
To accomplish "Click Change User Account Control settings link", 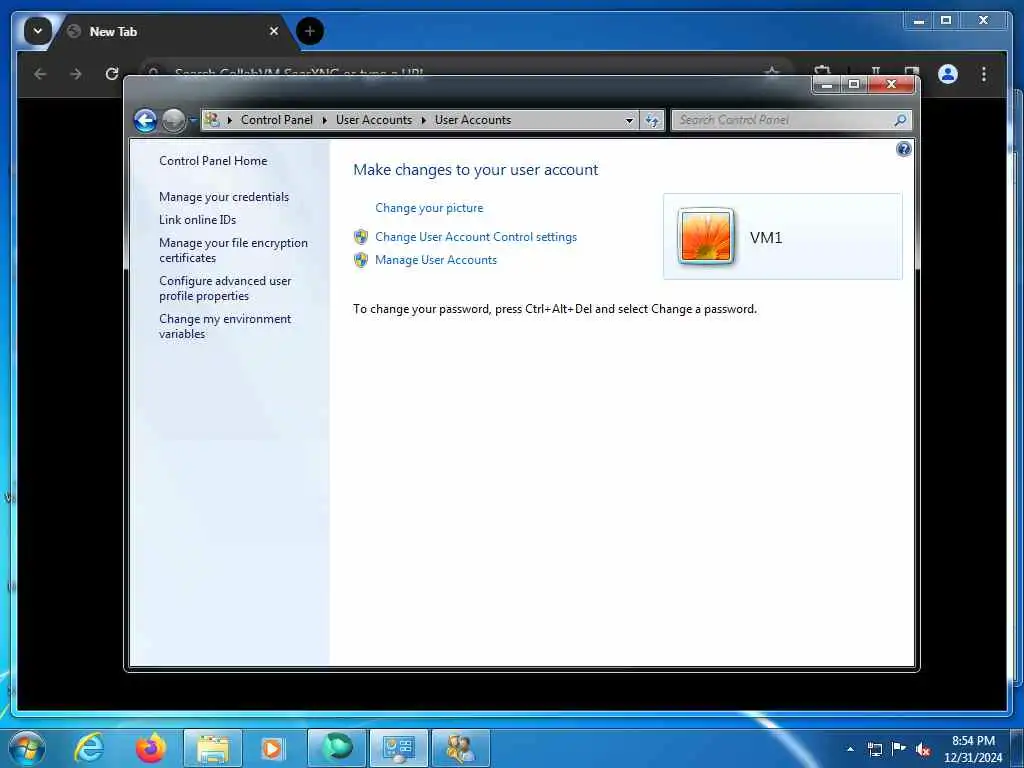I will point(475,237).
